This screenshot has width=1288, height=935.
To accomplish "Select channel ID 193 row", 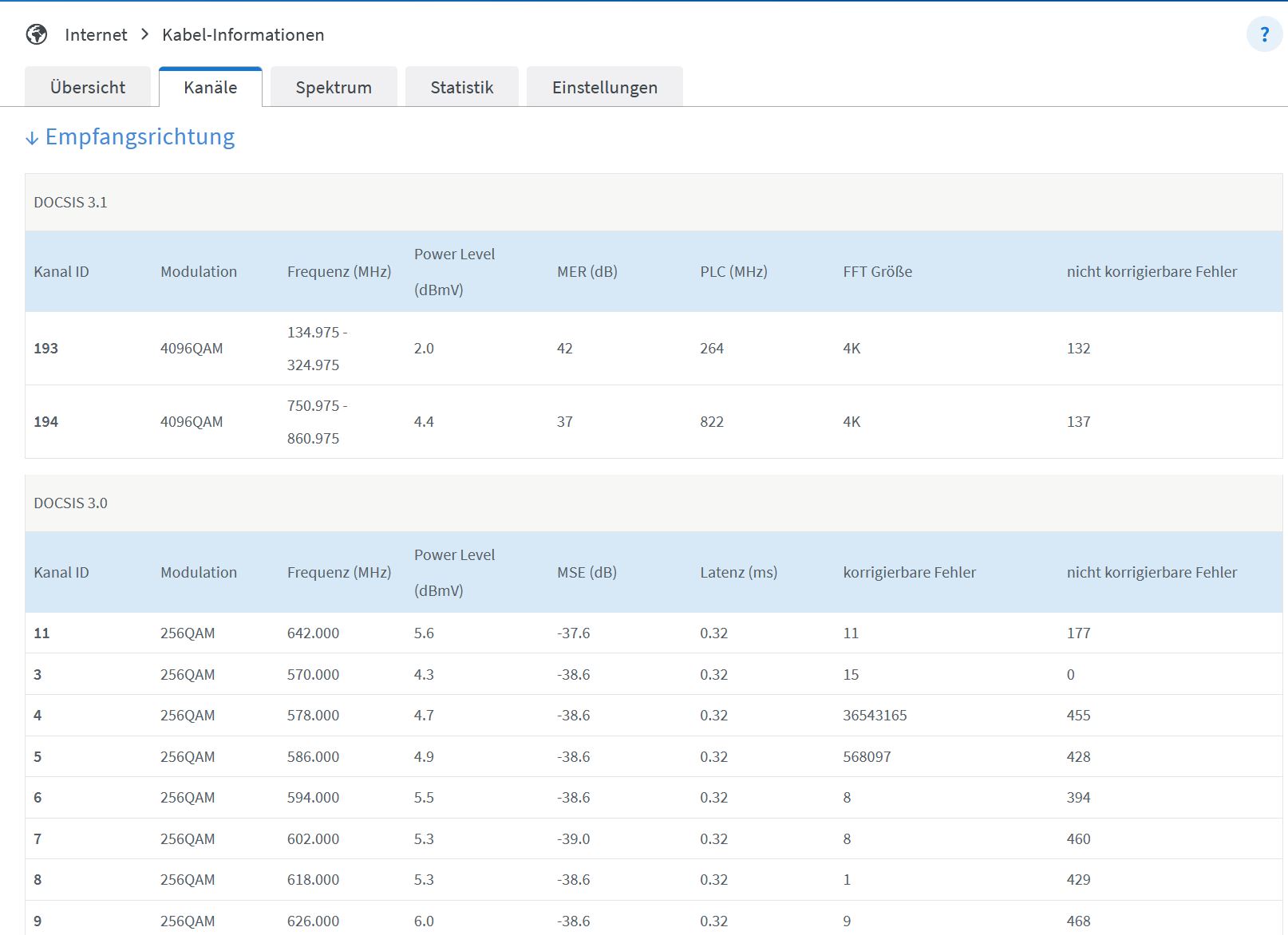I will [x=46, y=349].
